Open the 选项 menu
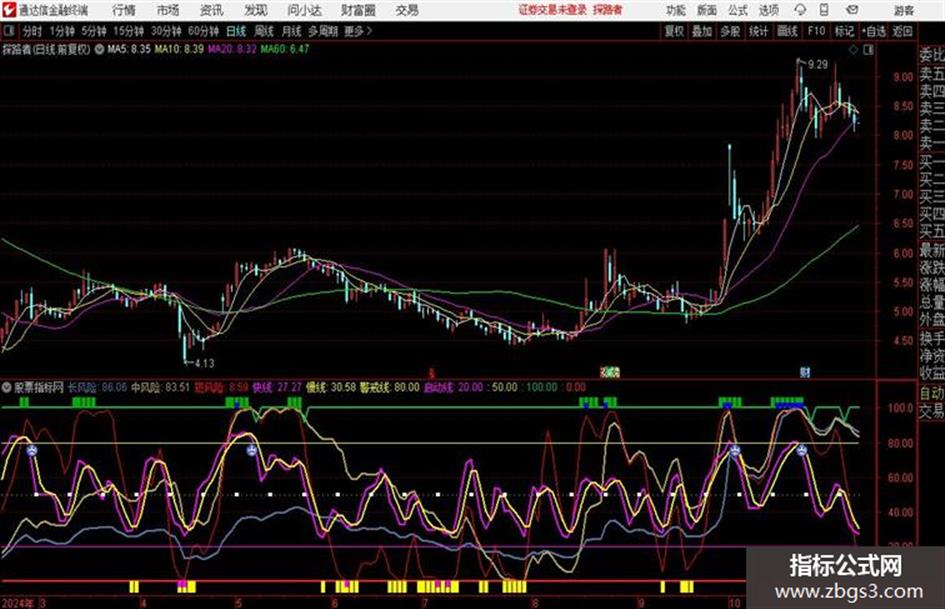The image size is (945, 609). coord(768,10)
